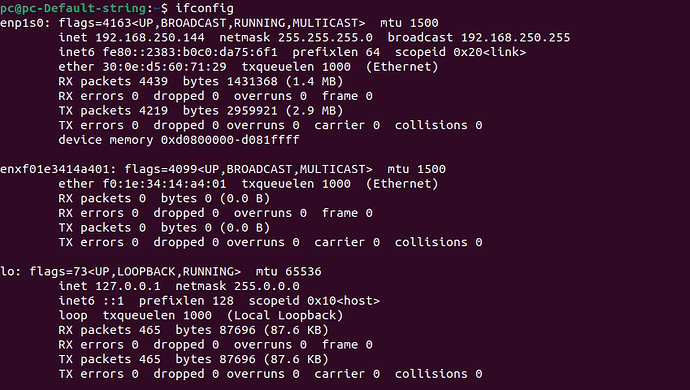This screenshot has width=690, height=390.
Task: Click the ifconfig command text
Action: coord(205,8)
